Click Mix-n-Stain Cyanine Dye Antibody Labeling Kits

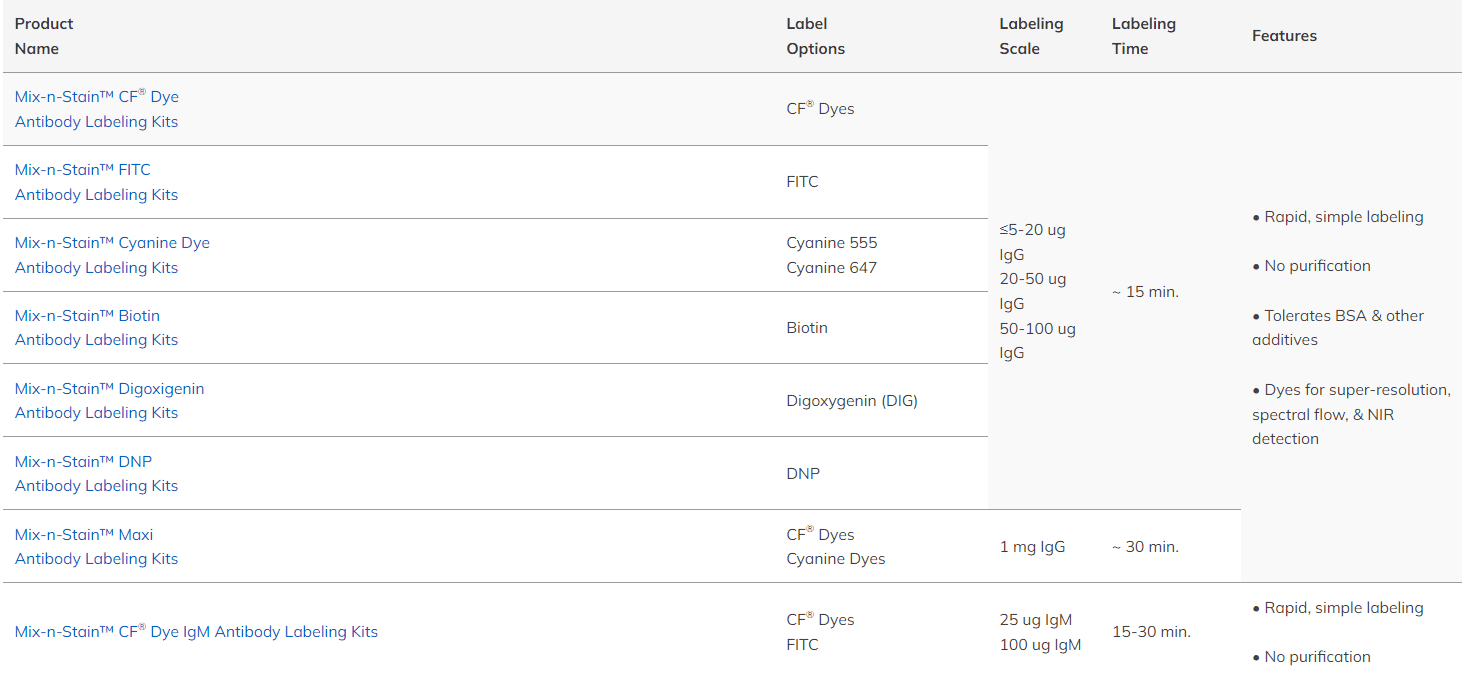111,255
